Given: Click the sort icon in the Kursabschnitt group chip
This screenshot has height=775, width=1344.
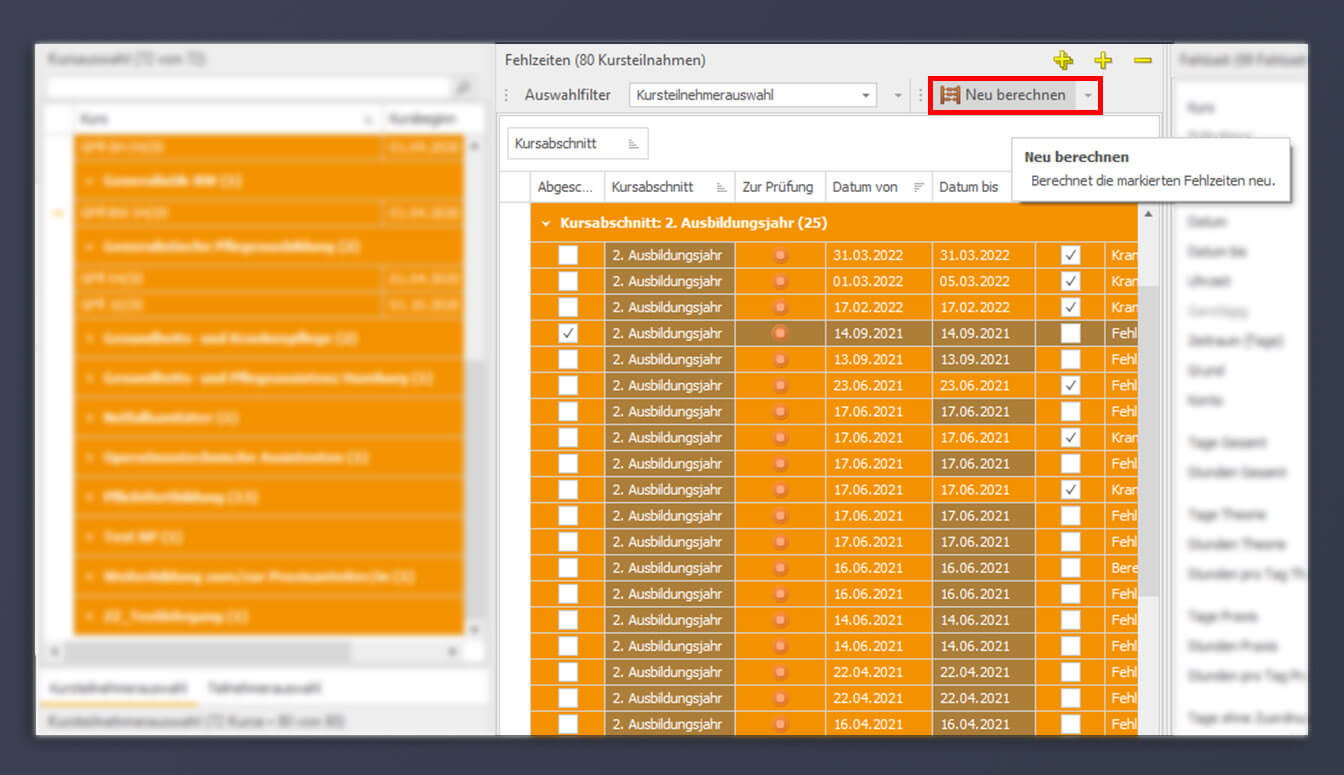Looking at the screenshot, I should click(633, 144).
